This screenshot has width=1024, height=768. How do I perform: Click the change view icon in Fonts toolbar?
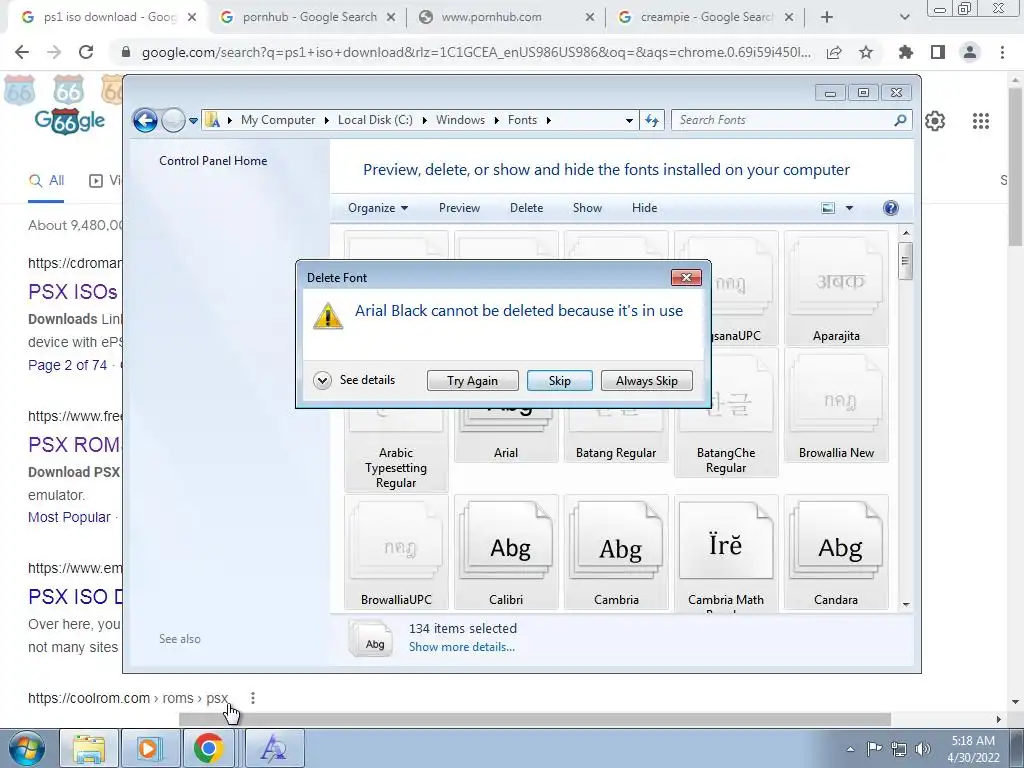point(828,208)
